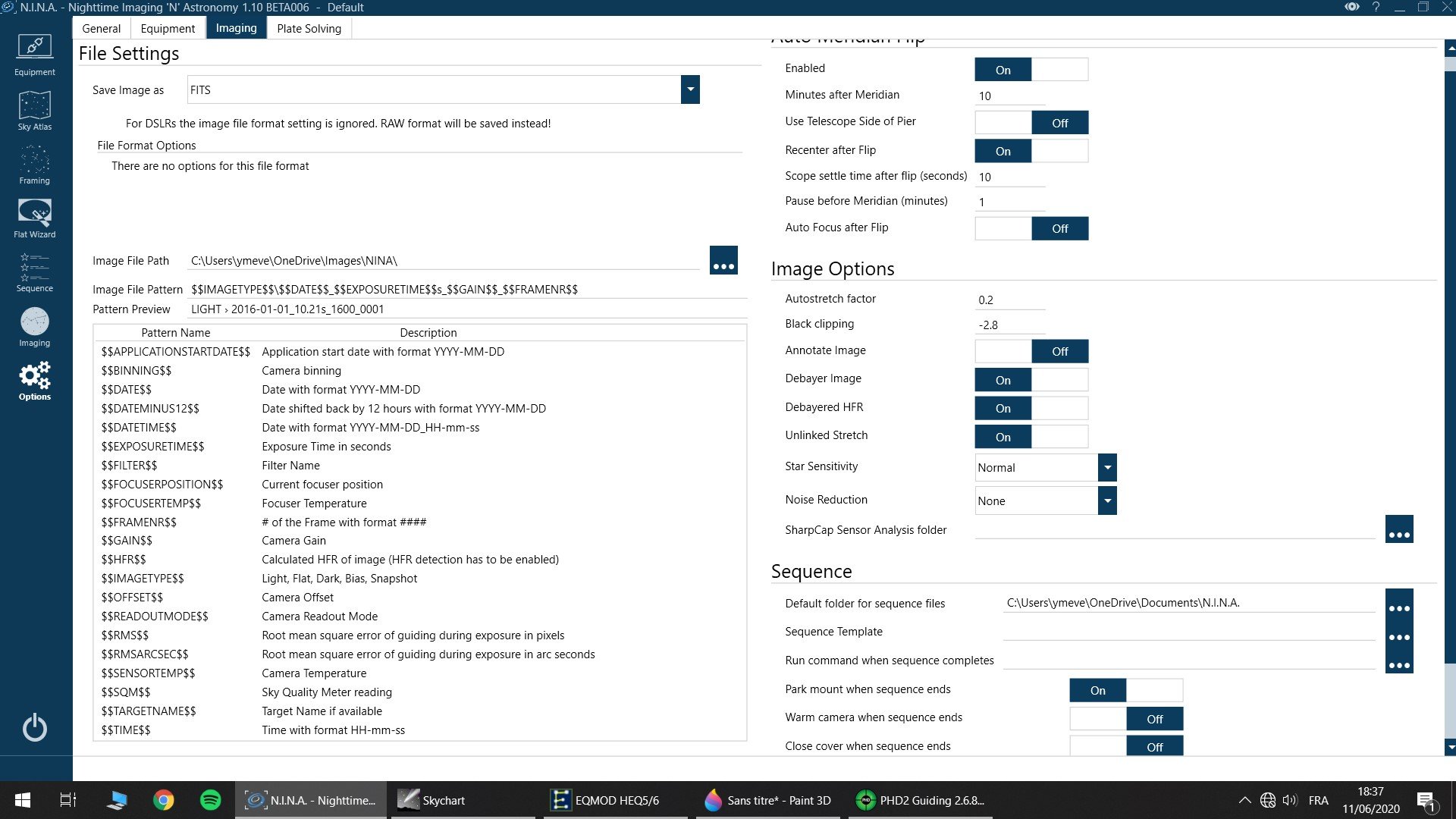Open the Equipment options tab

coord(168,28)
